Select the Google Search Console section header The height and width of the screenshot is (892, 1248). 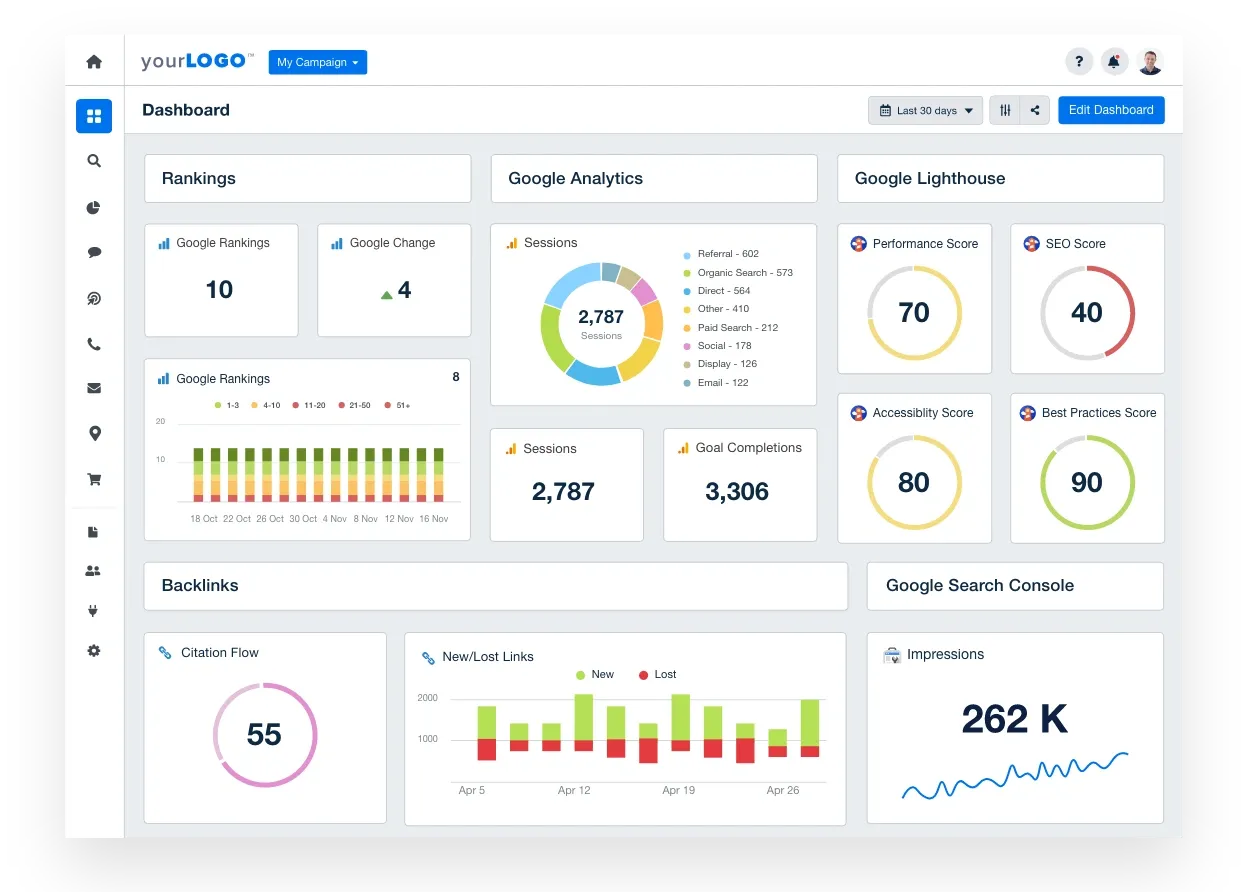pos(1016,586)
